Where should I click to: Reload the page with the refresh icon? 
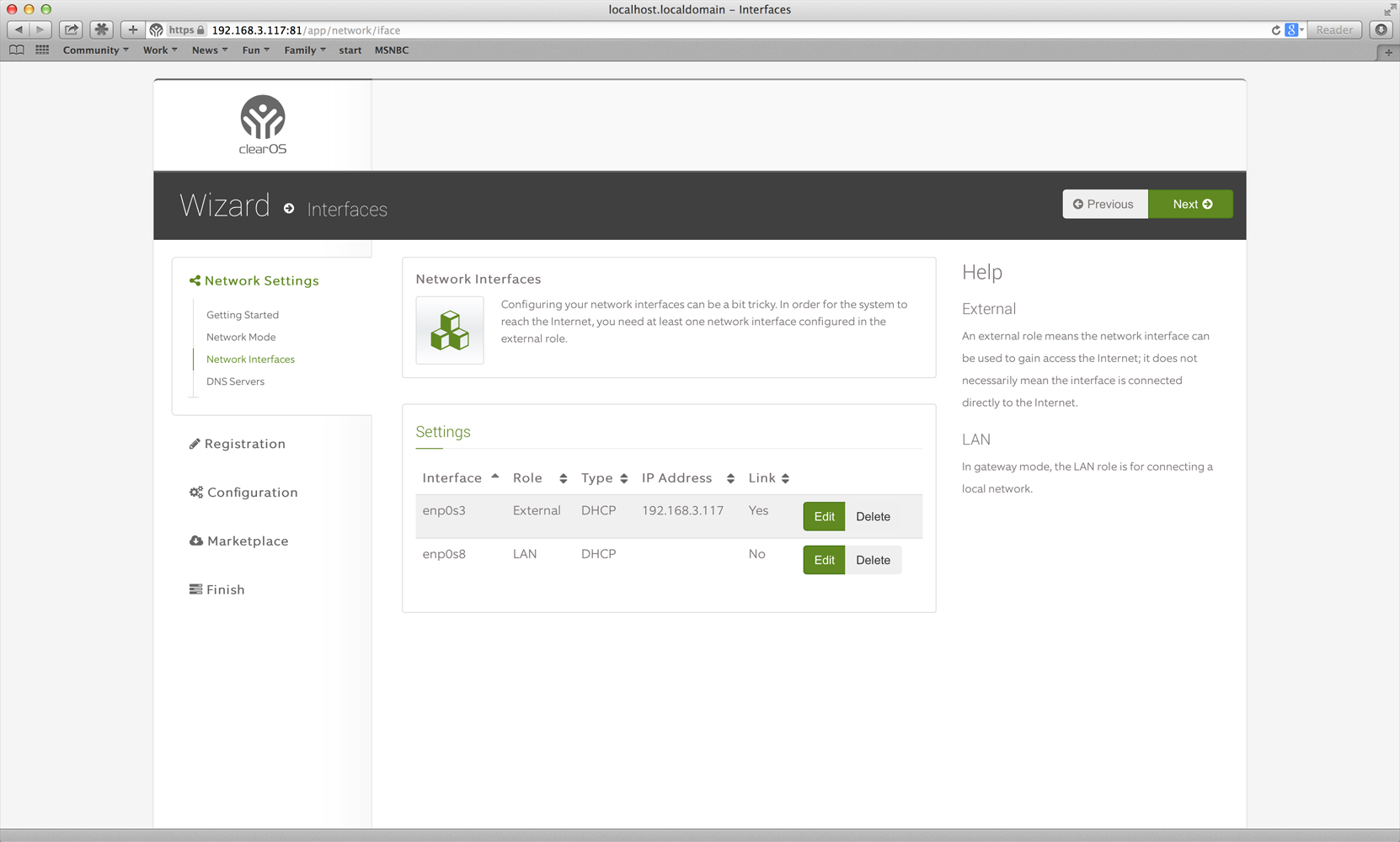[x=1275, y=29]
